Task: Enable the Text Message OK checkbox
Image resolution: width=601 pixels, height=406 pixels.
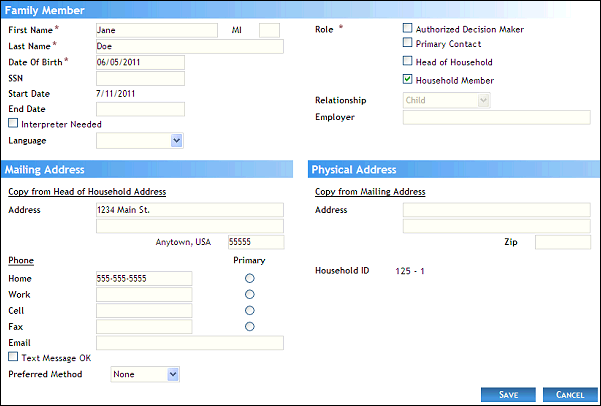Action: coord(12,356)
